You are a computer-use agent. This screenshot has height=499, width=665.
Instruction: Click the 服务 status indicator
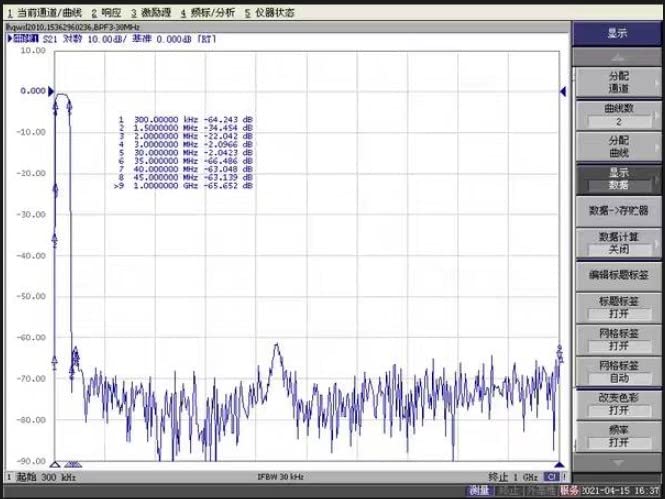tap(569, 491)
